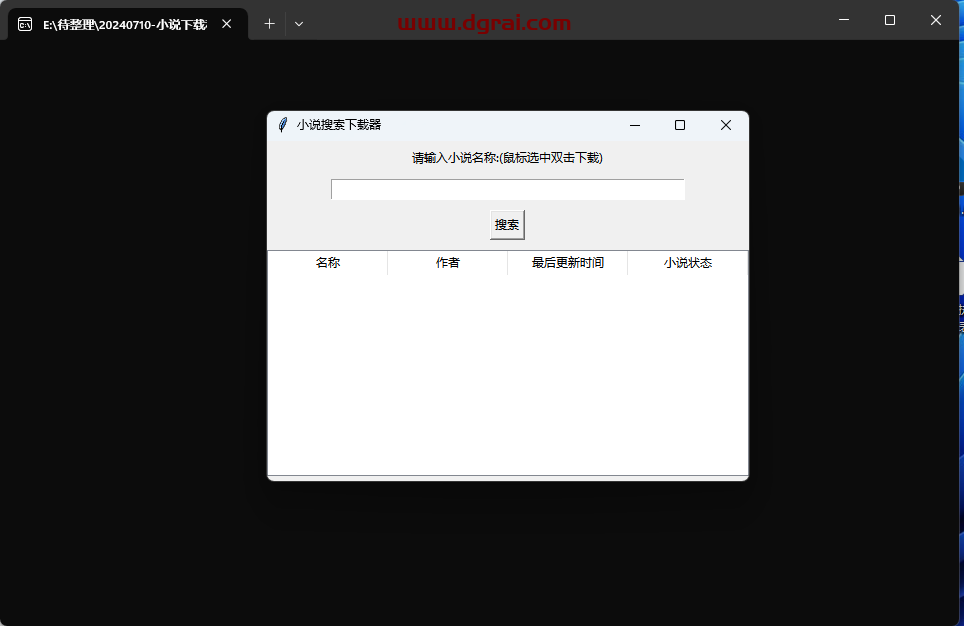The height and width of the screenshot is (626, 964).
Task: Close the E:\待整理 terminal tab
Action: (227, 24)
